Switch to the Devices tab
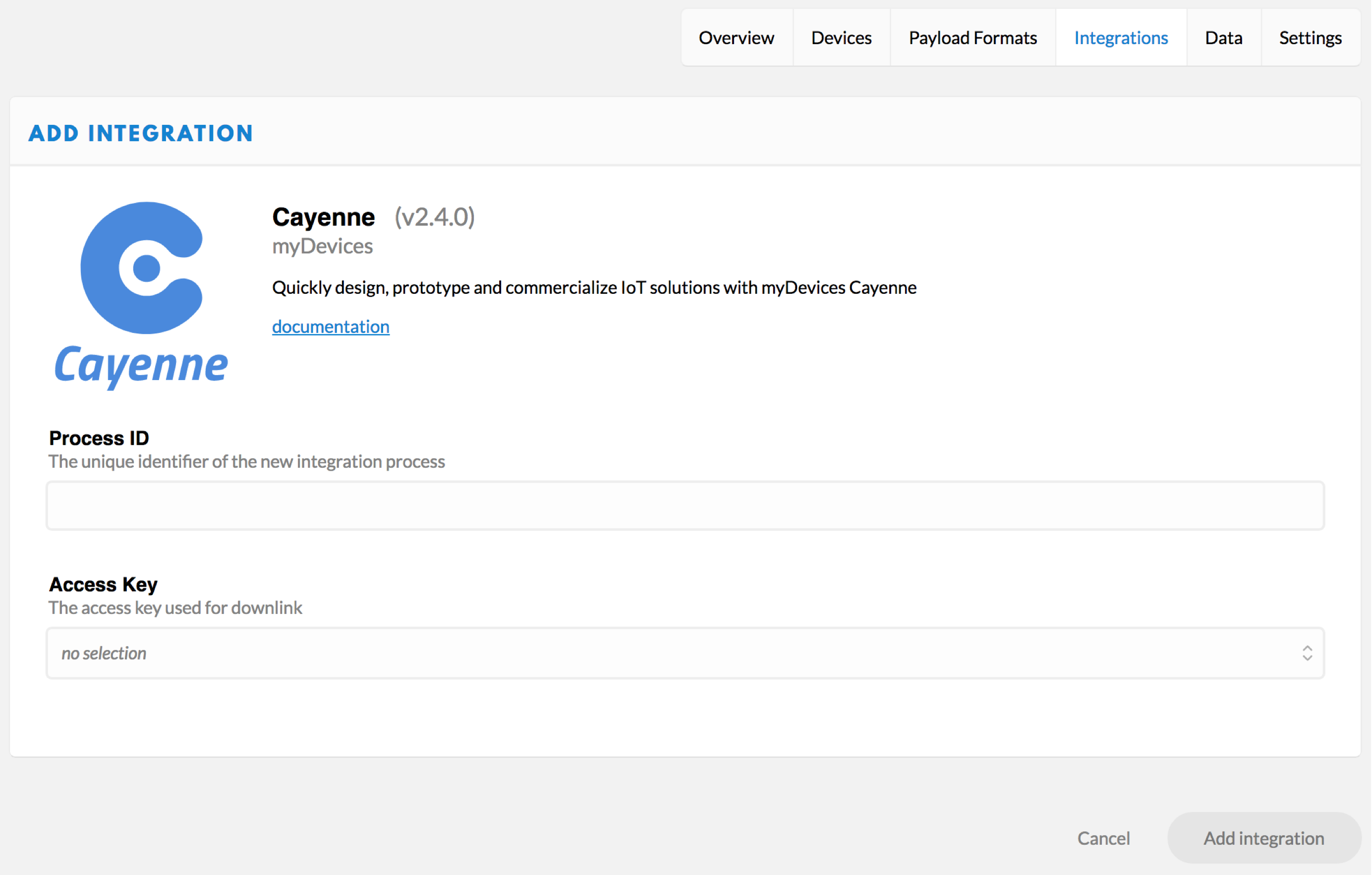Image resolution: width=1372 pixels, height=875 pixels. tap(841, 38)
